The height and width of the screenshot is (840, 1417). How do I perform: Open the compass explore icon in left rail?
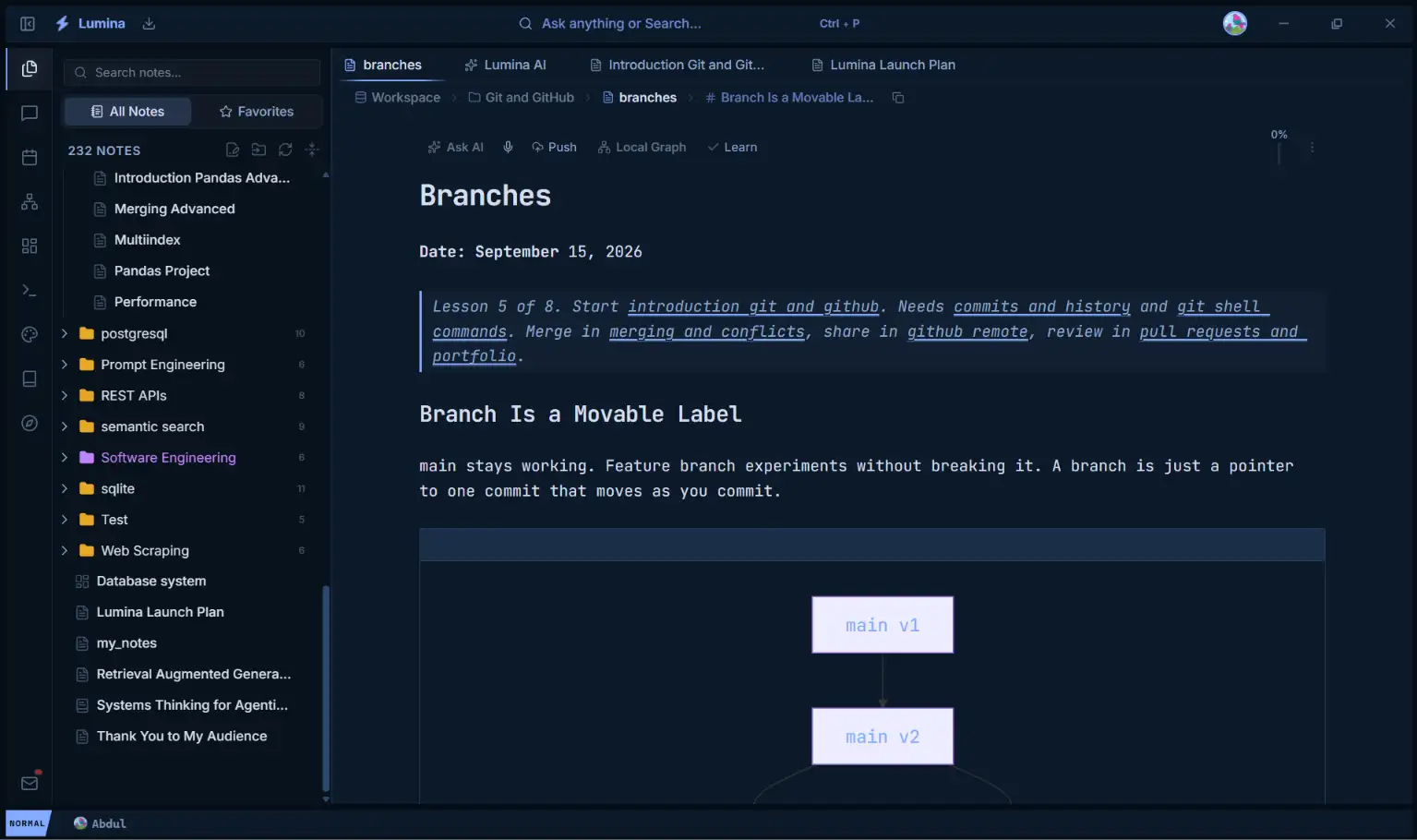click(30, 423)
